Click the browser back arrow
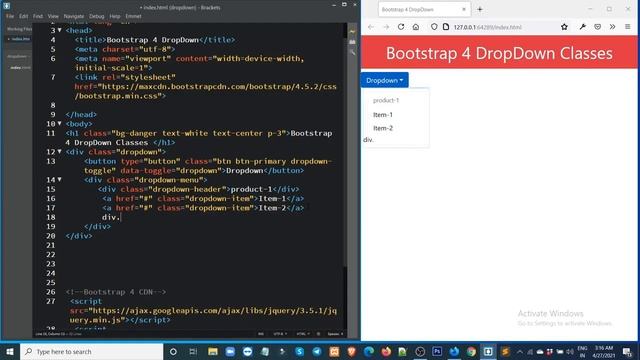Image resolution: width=640 pixels, height=360 pixels. tap(371, 27)
